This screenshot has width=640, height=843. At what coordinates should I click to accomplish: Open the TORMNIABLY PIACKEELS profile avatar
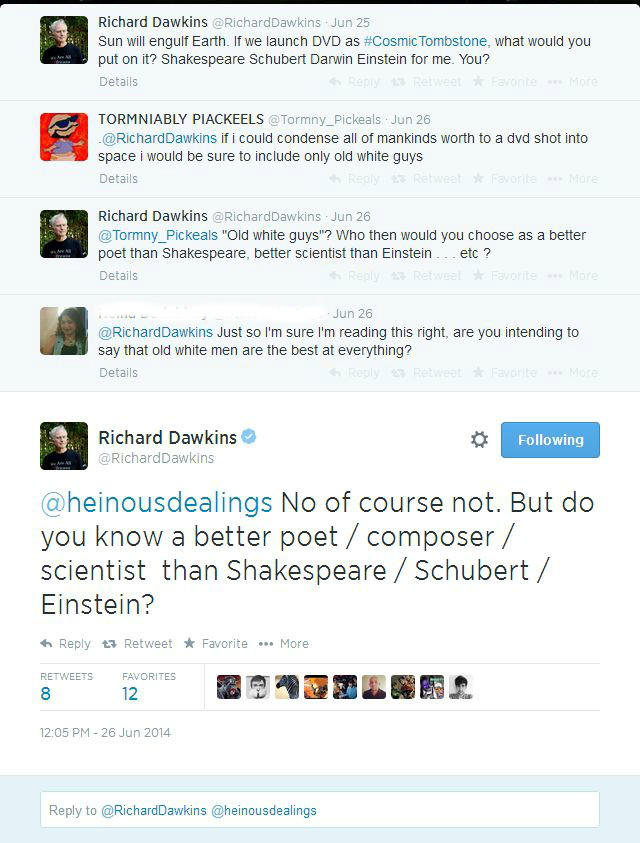64,137
